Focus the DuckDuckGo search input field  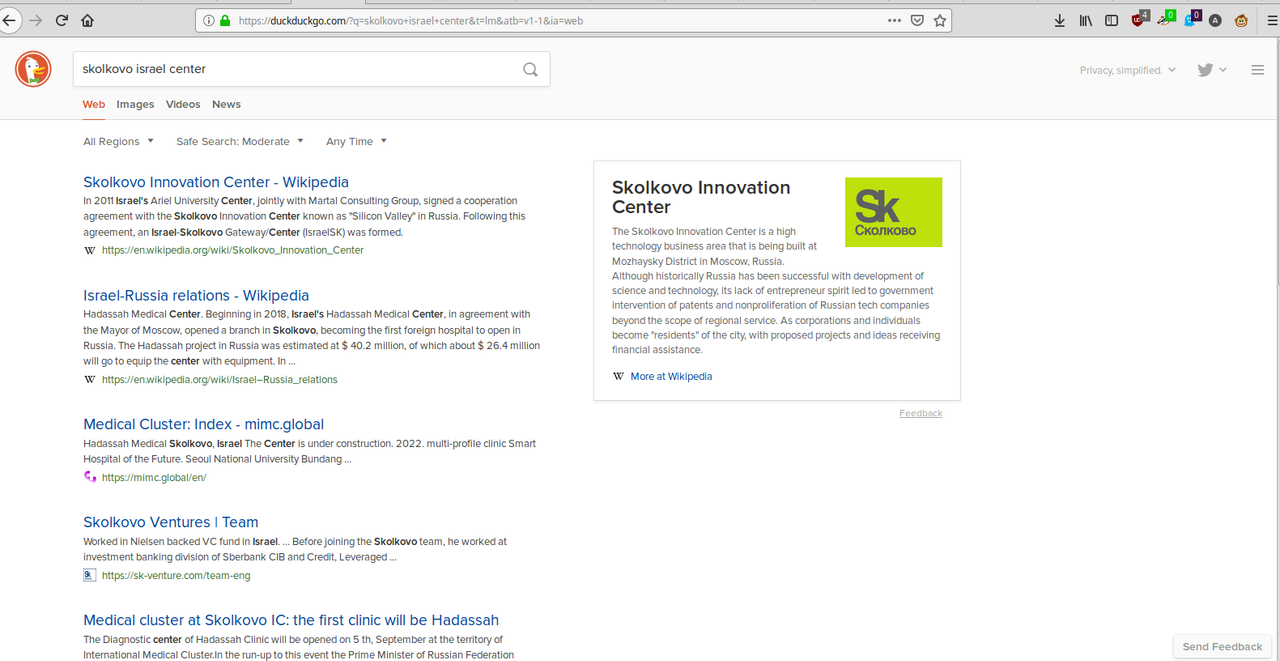(298, 69)
